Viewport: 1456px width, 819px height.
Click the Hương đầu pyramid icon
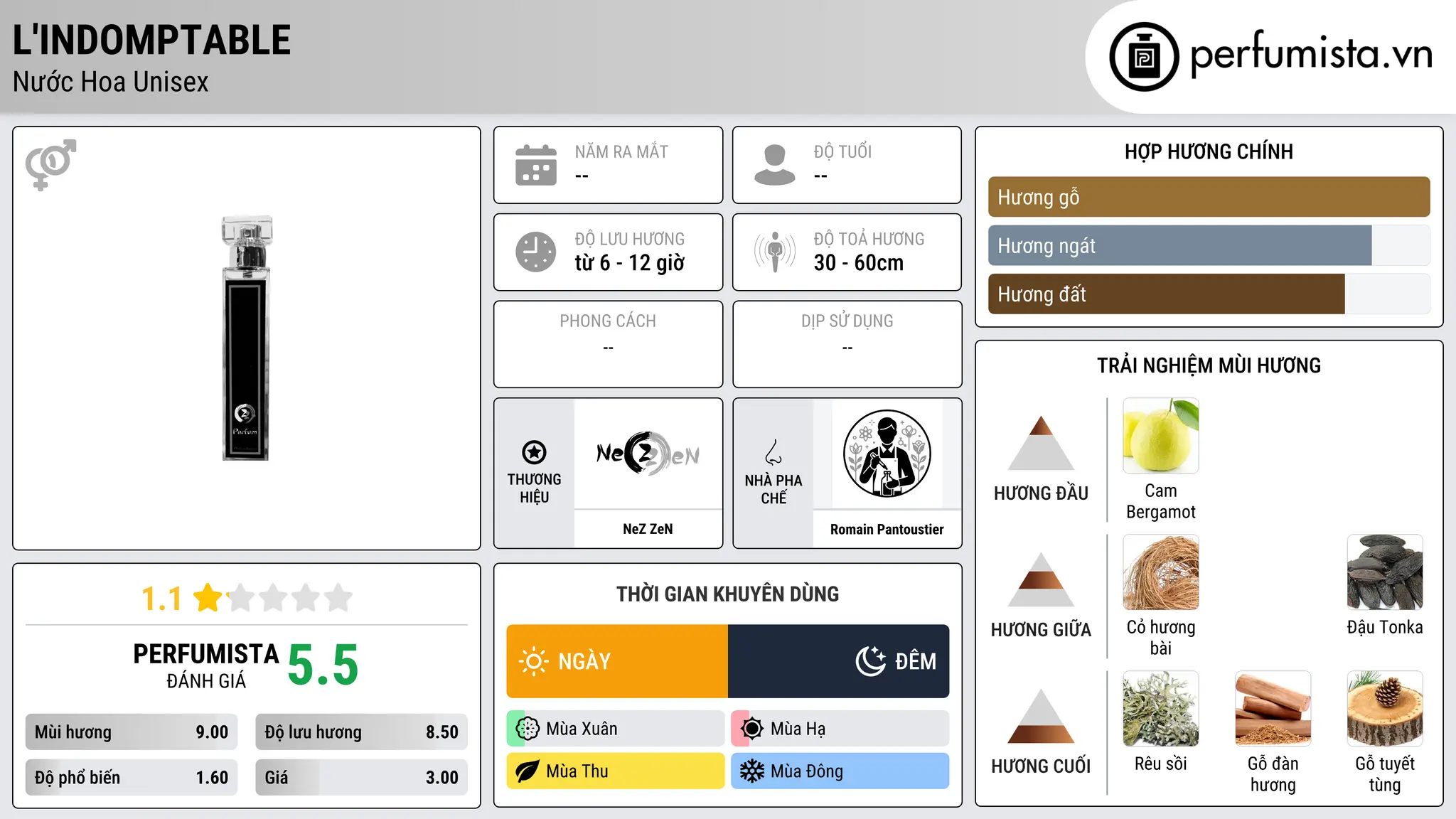point(1041,443)
